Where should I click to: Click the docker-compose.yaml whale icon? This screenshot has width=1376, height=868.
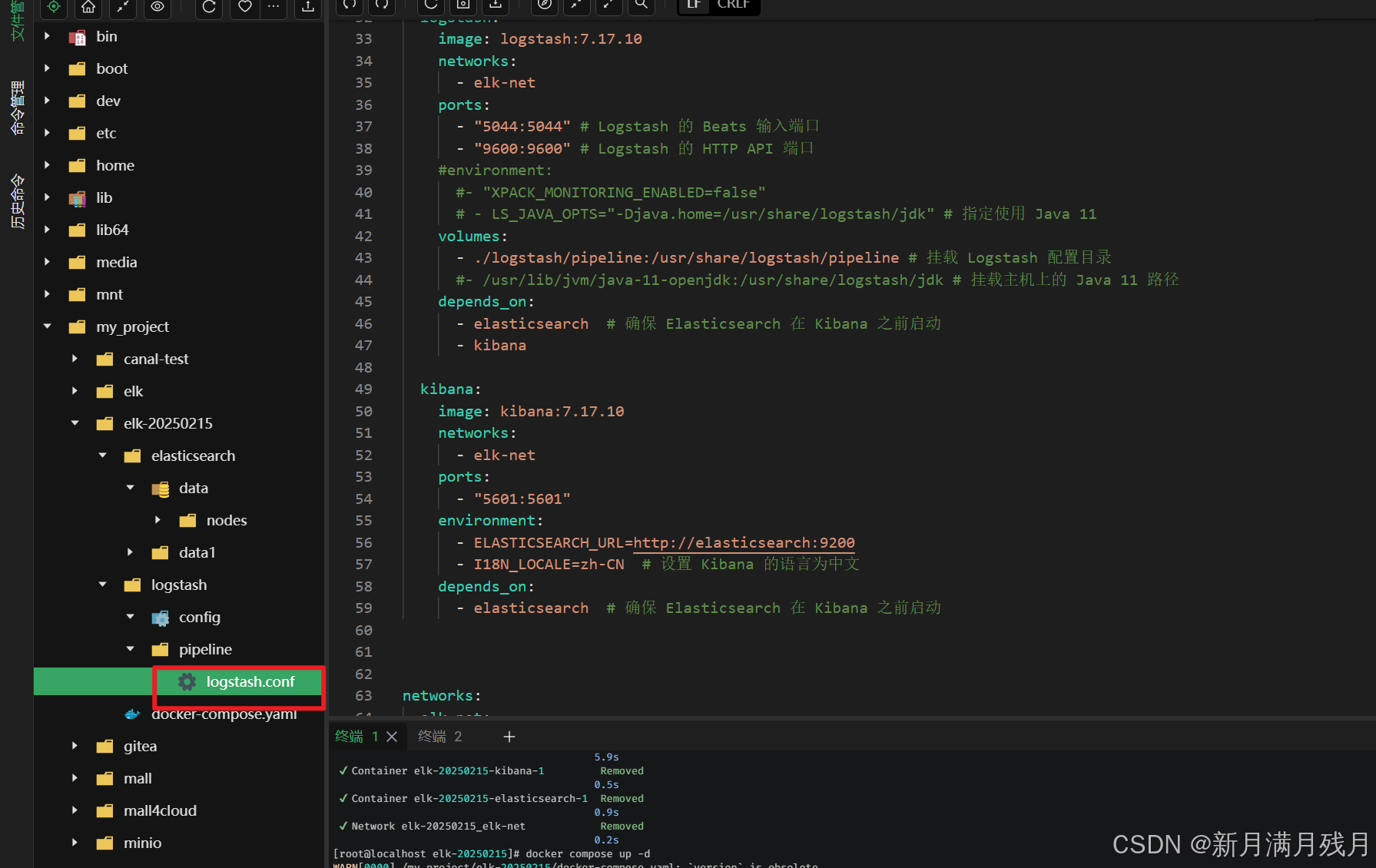[x=132, y=714]
